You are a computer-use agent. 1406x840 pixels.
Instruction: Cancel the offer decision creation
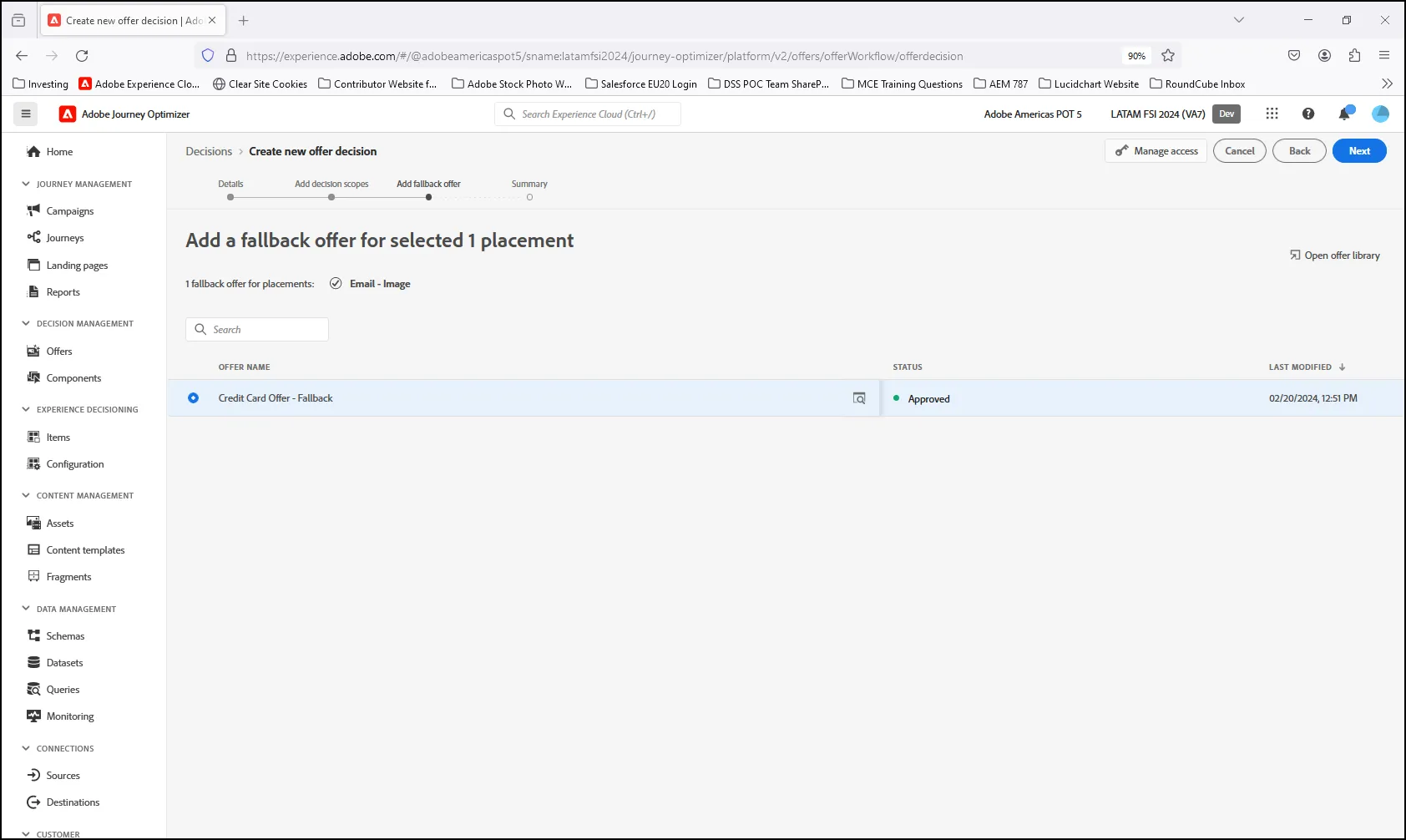coord(1240,151)
